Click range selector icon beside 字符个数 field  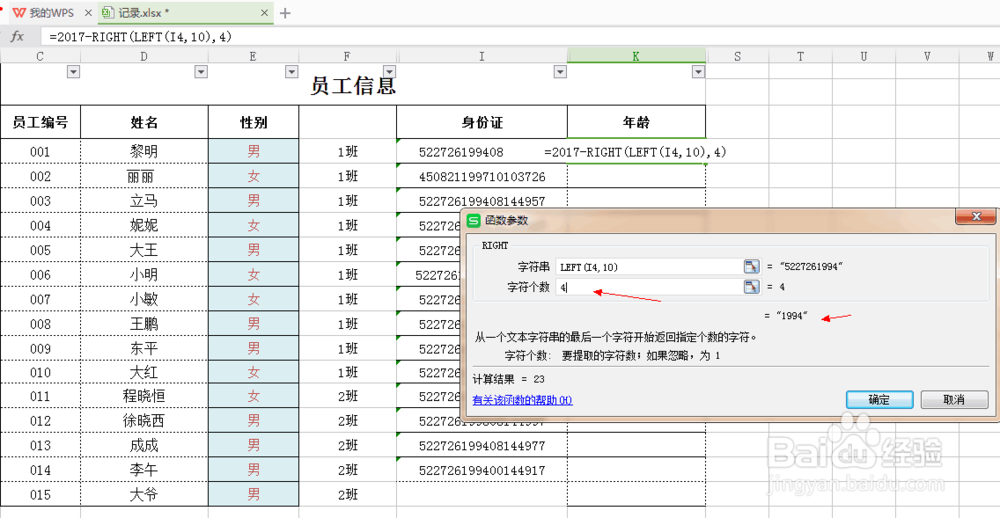752,287
